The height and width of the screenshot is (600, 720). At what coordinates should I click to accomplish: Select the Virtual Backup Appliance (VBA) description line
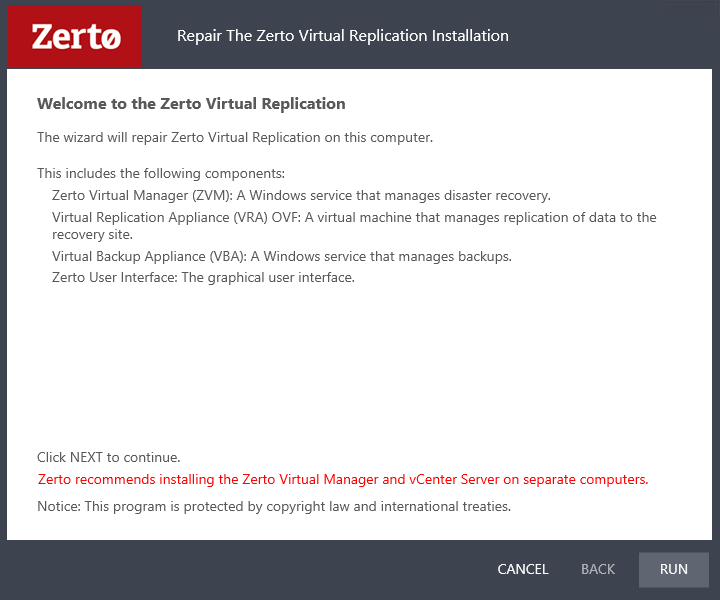coord(281,256)
